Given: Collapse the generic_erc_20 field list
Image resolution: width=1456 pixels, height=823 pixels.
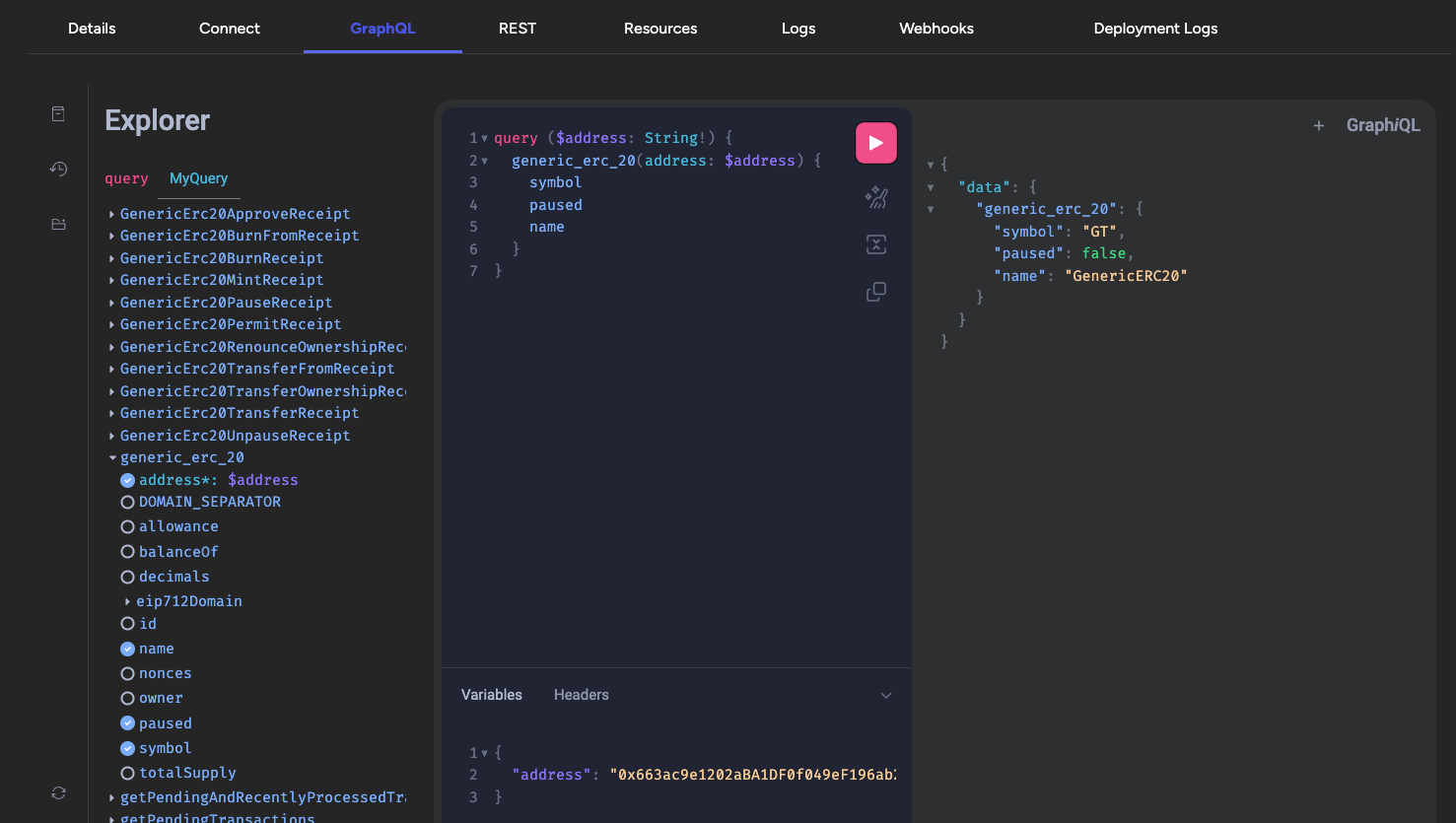Looking at the screenshot, I should pos(111,456).
